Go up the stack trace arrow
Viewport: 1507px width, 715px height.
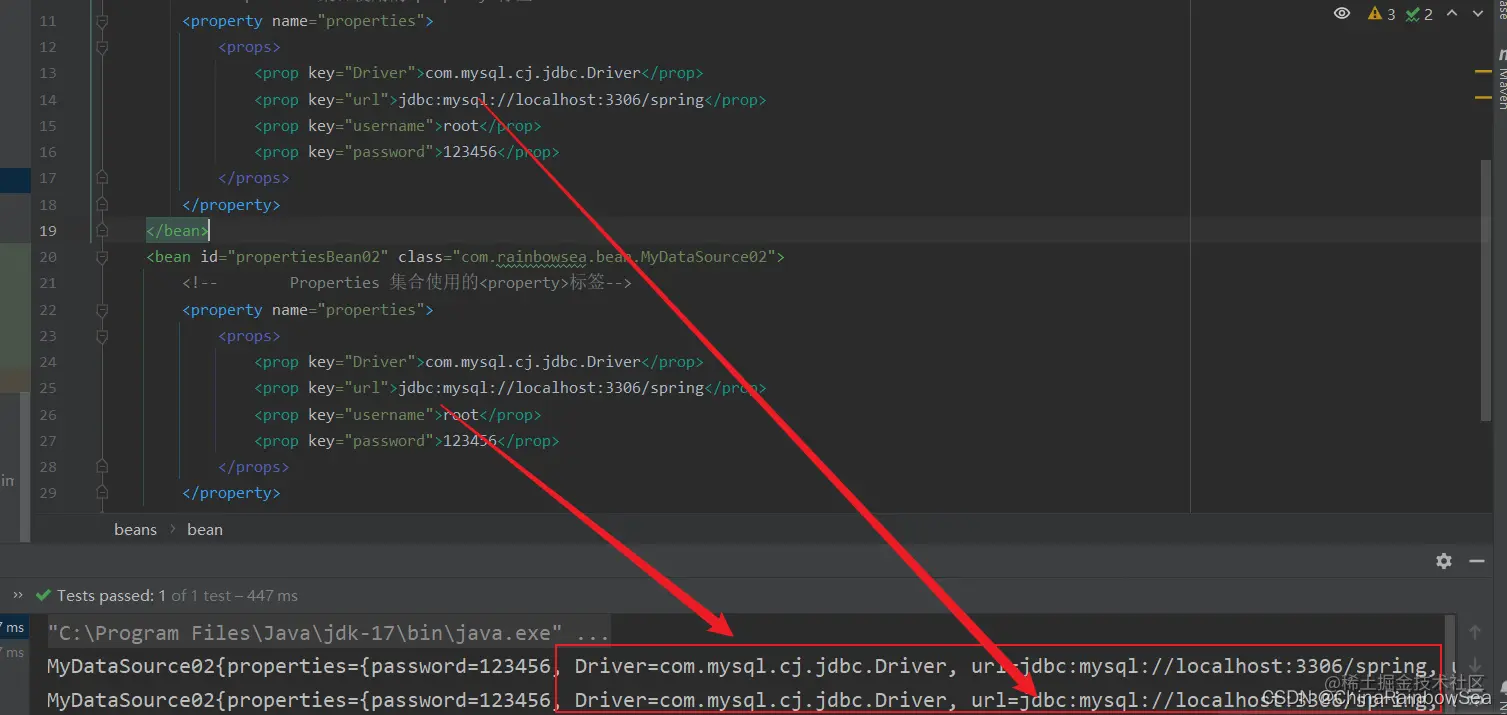(x=1475, y=632)
